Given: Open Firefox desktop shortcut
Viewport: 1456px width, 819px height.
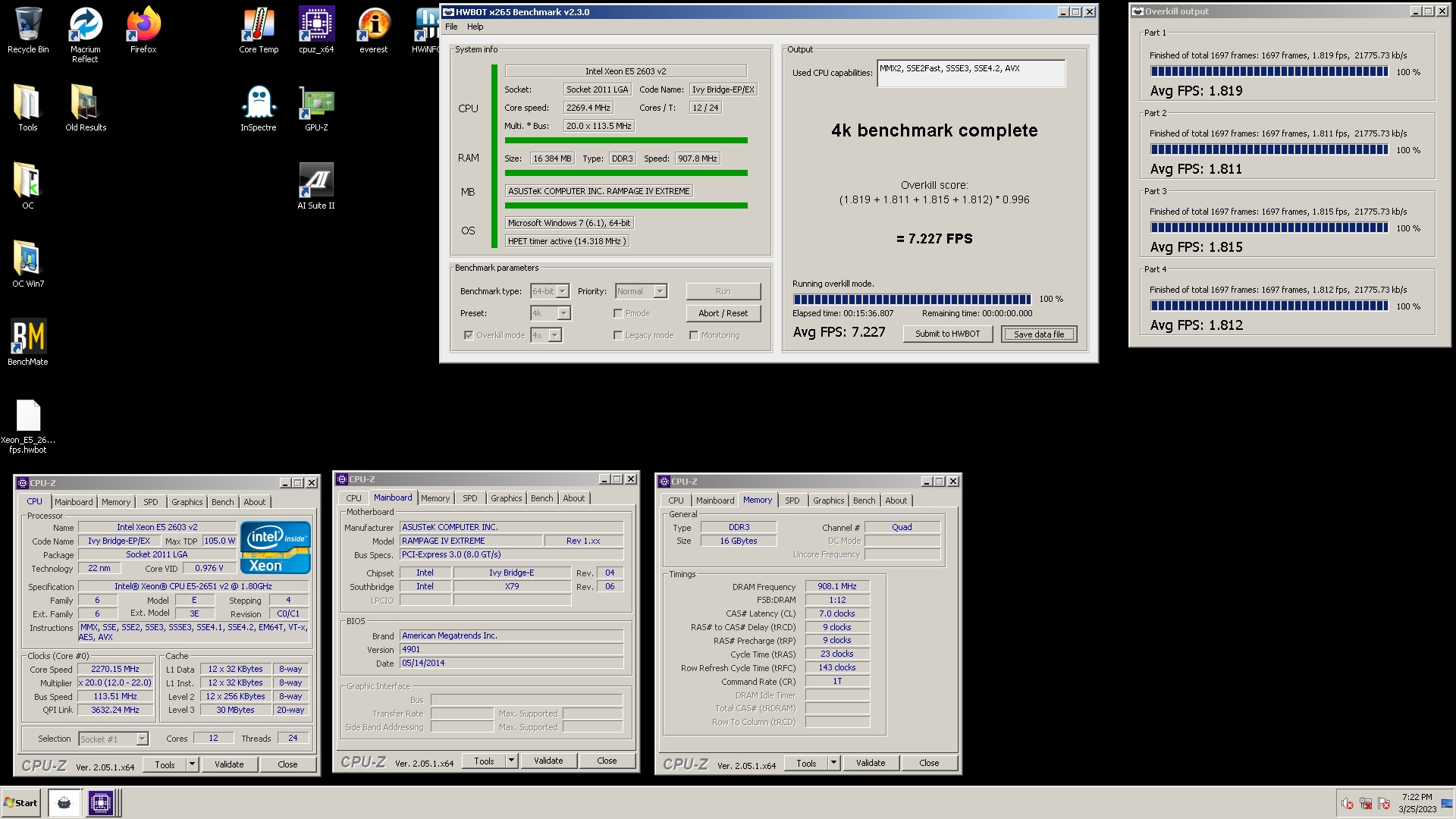Looking at the screenshot, I should 143,30.
